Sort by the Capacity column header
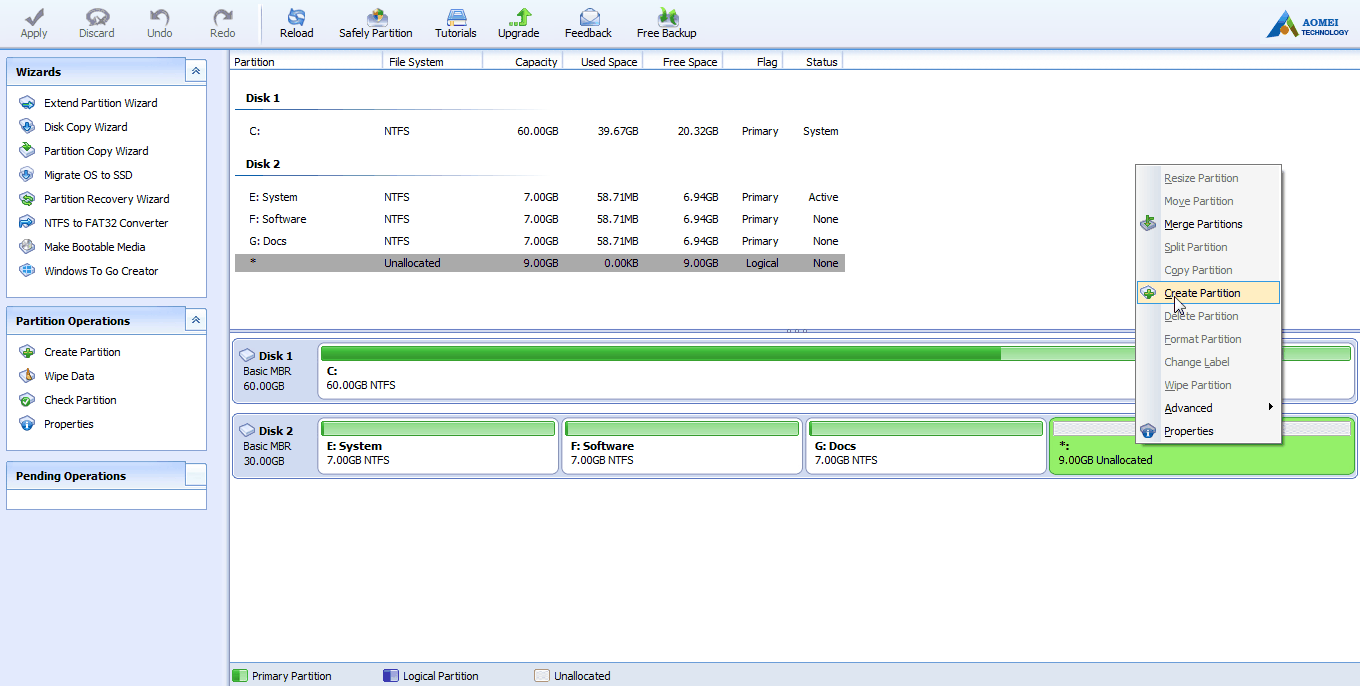The width and height of the screenshot is (1360, 686). (522, 61)
